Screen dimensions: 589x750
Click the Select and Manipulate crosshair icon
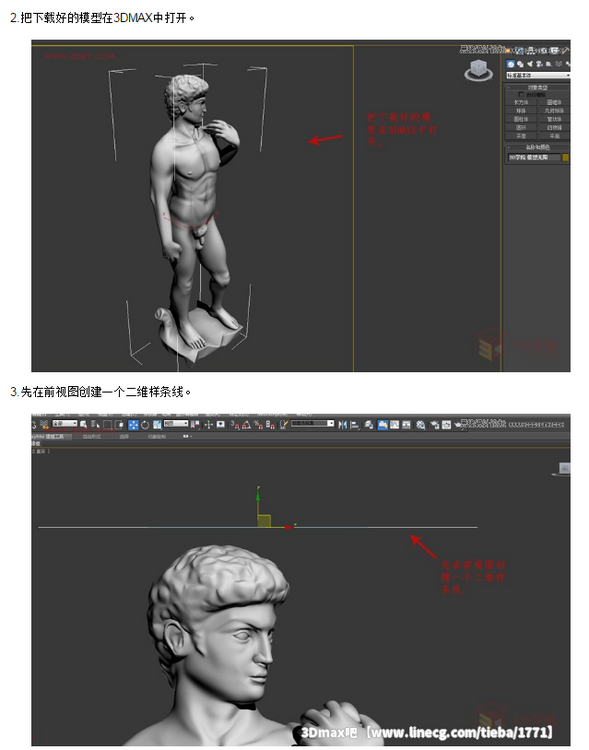click(x=209, y=425)
